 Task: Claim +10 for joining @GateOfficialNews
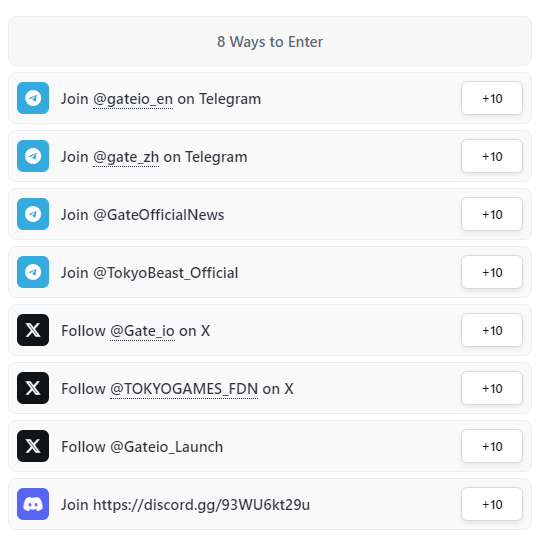click(x=492, y=214)
